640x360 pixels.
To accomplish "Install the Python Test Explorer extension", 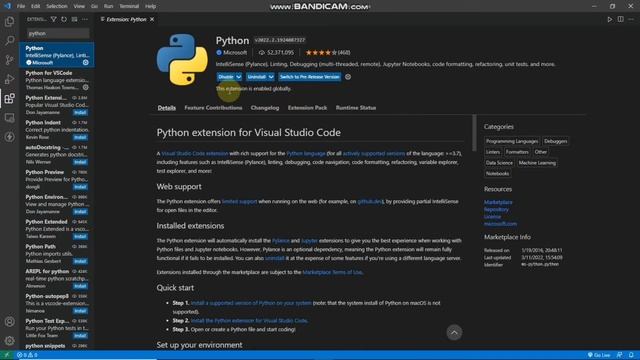I will coord(80,336).
